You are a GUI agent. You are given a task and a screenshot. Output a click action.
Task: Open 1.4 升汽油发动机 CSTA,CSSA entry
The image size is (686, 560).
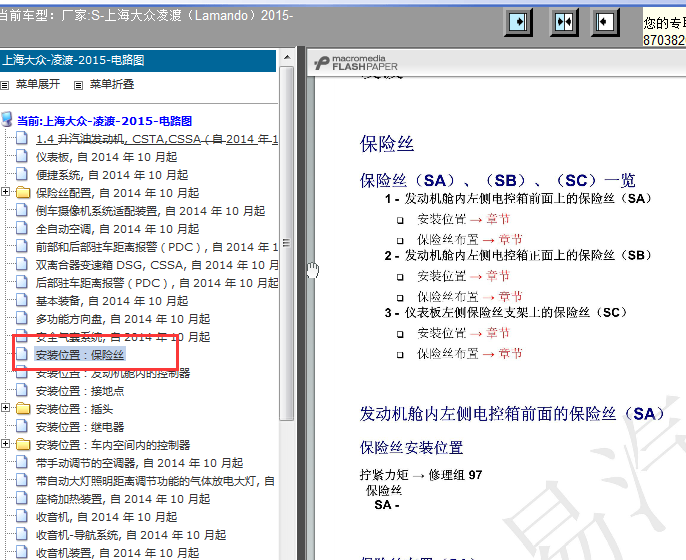157,139
